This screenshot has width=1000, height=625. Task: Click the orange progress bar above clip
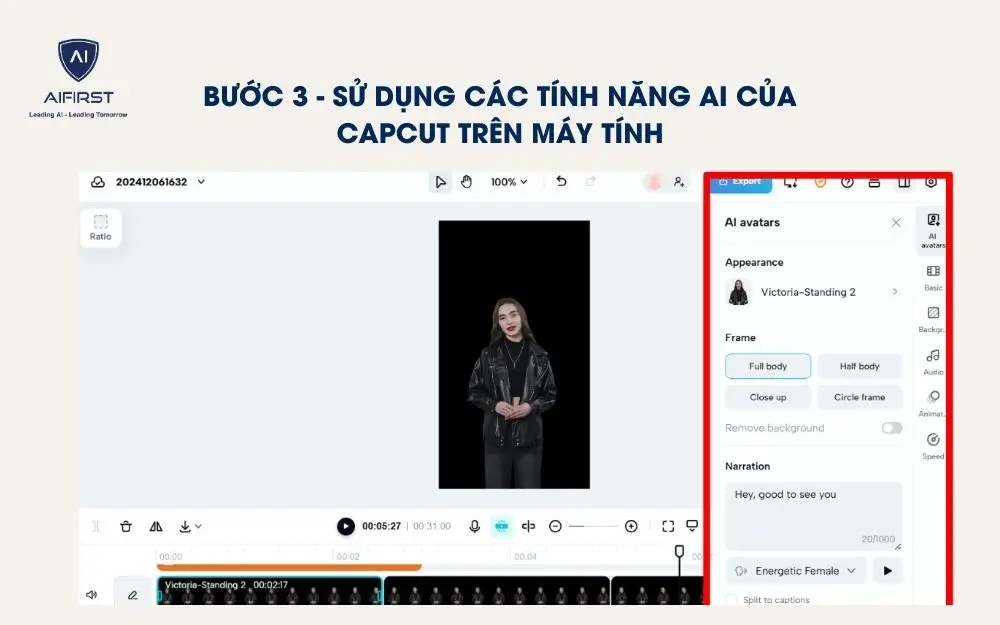289,567
